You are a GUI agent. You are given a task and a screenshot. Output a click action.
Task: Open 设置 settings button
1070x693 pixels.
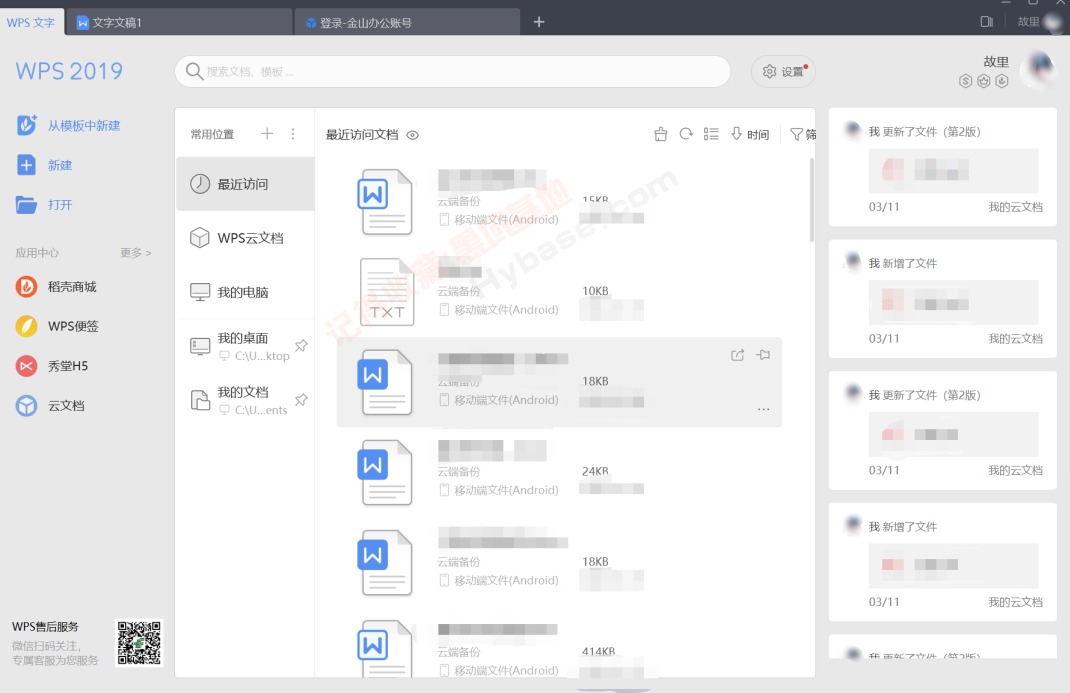783,72
